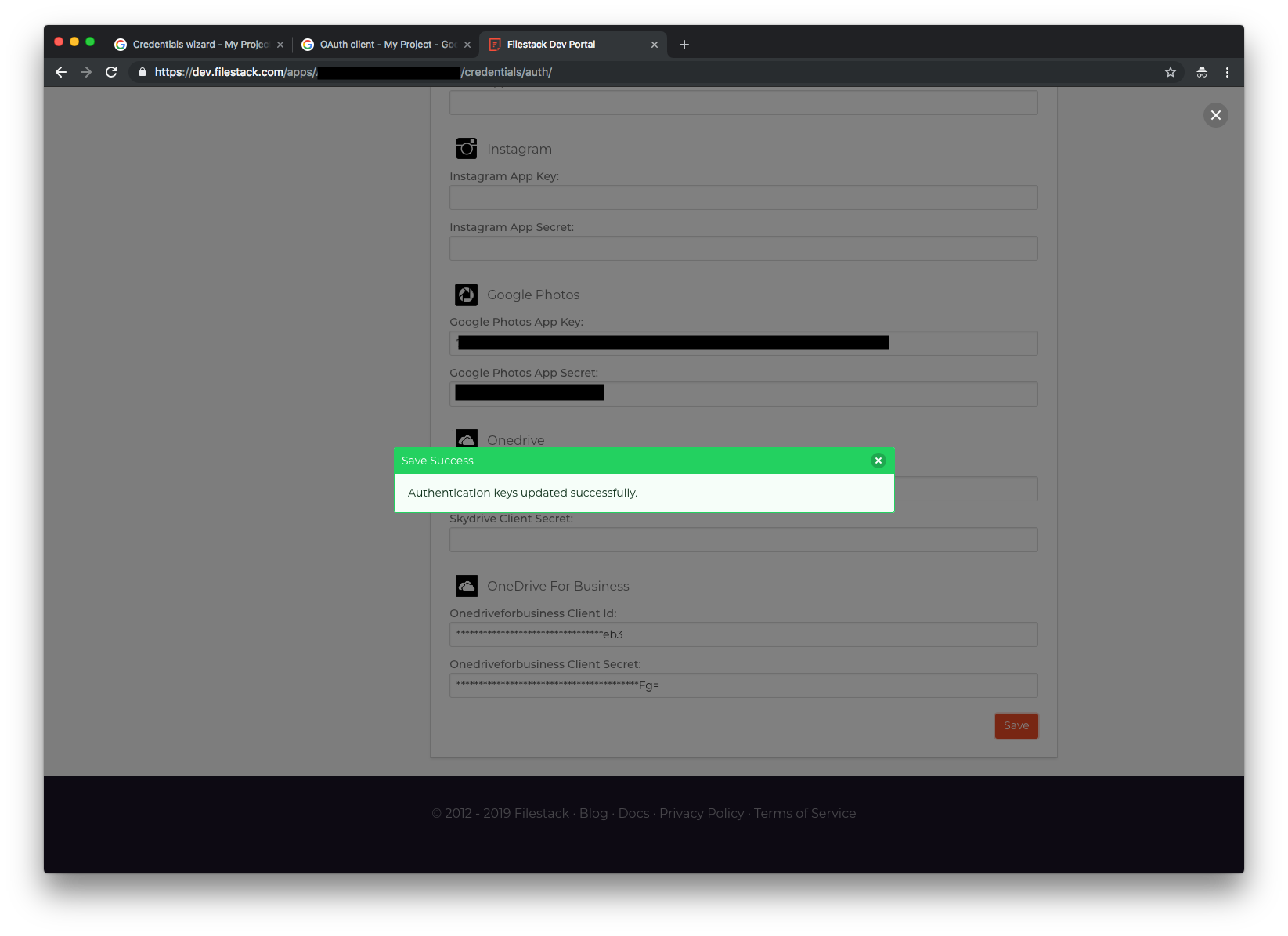
Task: Click the lock icon in address bar
Action: [143, 72]
